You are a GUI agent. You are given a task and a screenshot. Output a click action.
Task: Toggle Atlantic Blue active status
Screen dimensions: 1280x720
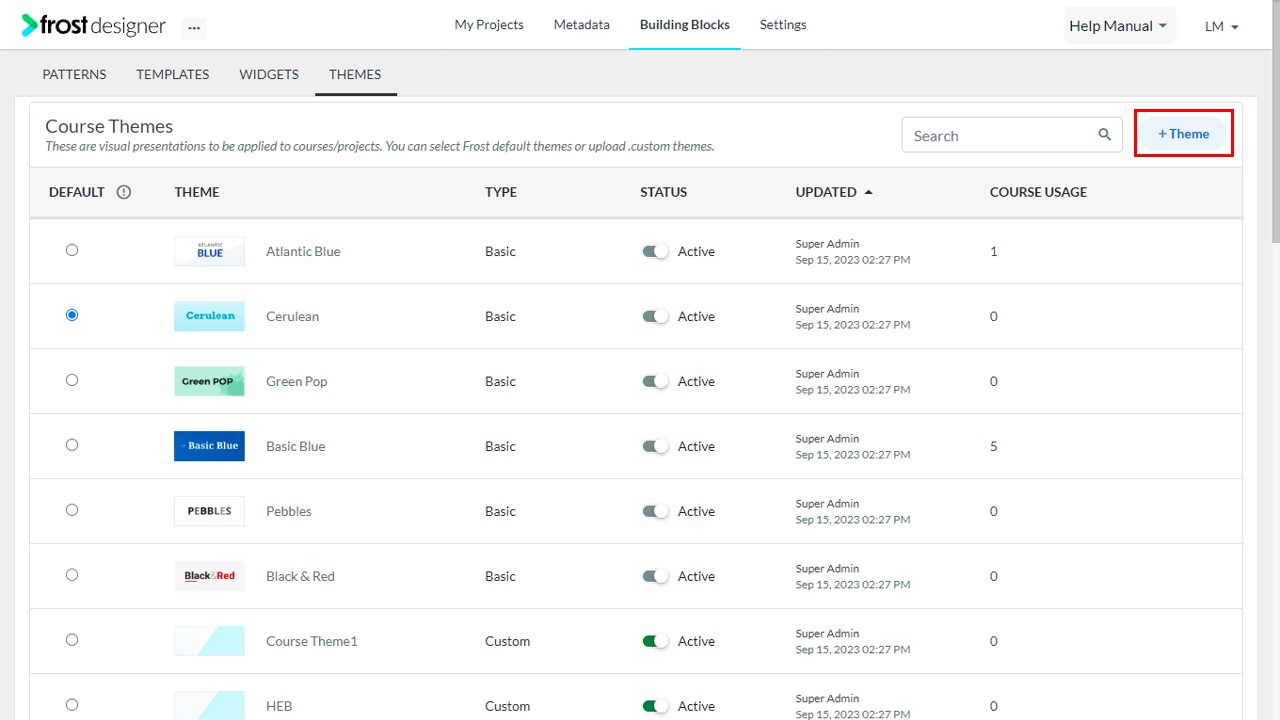point(655,251)
